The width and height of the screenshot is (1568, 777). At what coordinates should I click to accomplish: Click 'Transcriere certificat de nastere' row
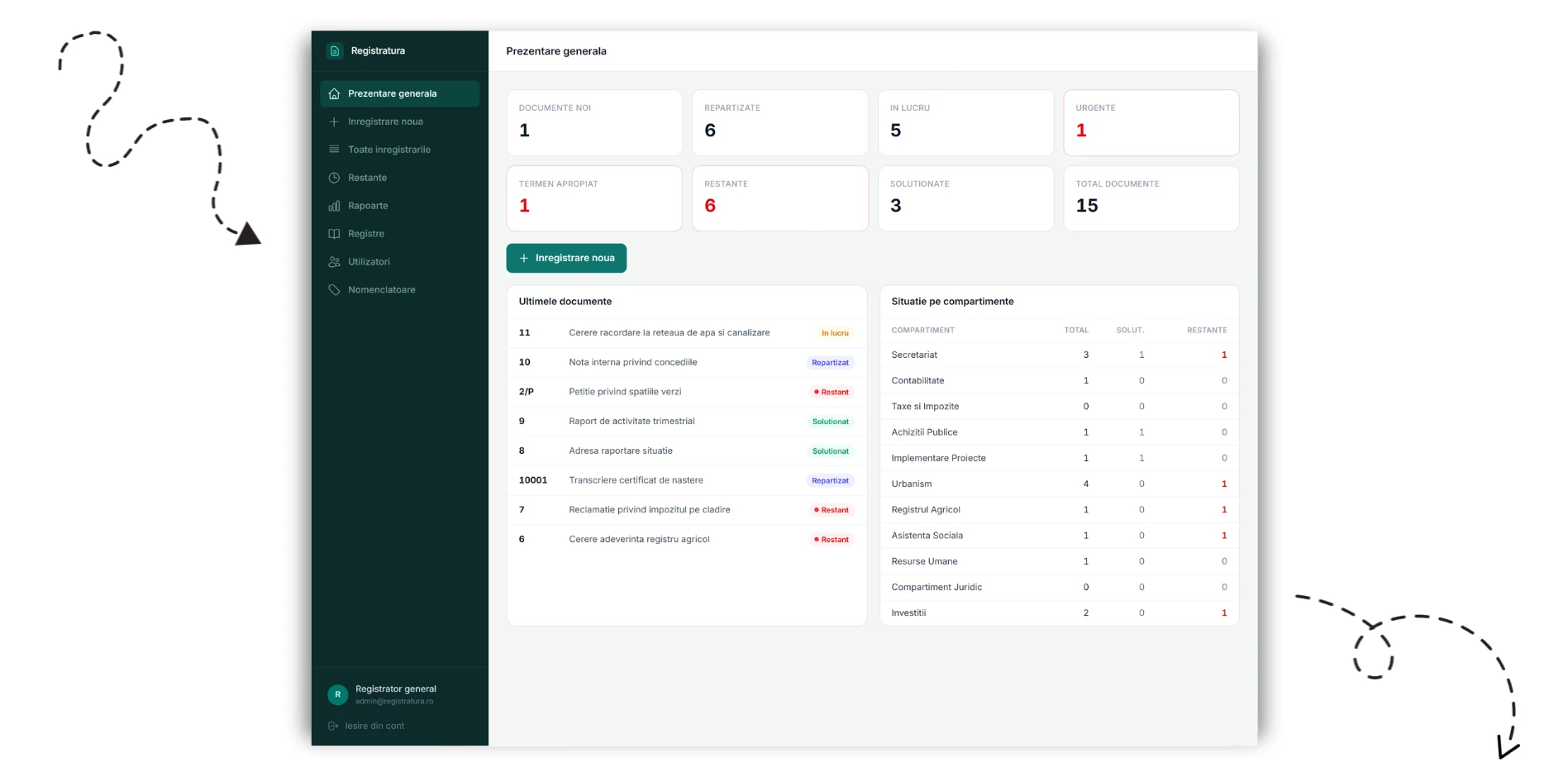(687, 481)
